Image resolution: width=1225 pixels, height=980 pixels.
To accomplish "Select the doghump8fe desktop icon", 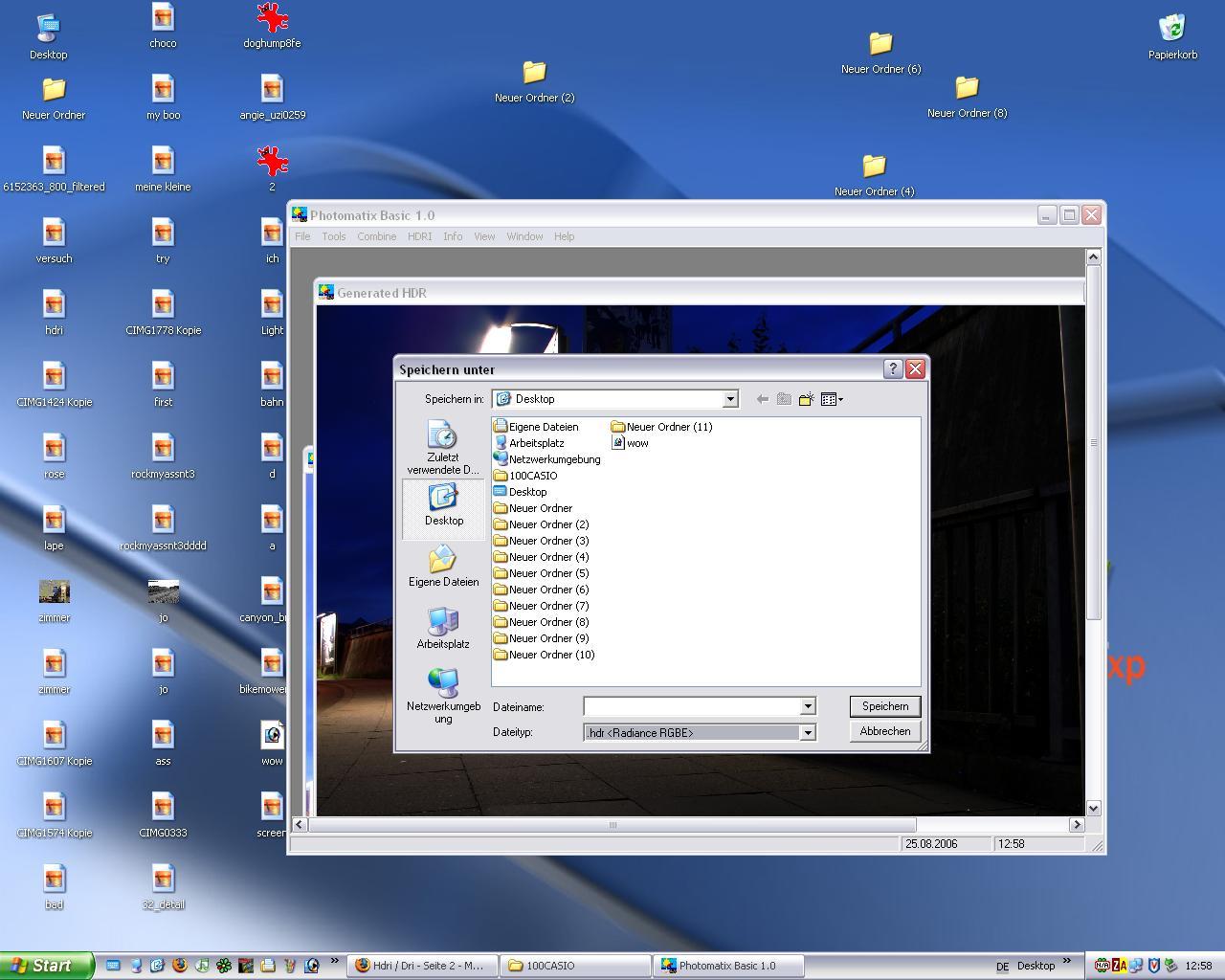I will pyautogui.click(x=272, y=26).
